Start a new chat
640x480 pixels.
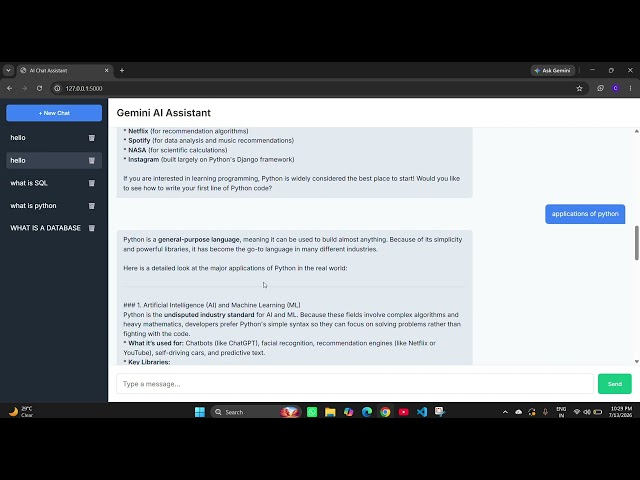point(54,113)
